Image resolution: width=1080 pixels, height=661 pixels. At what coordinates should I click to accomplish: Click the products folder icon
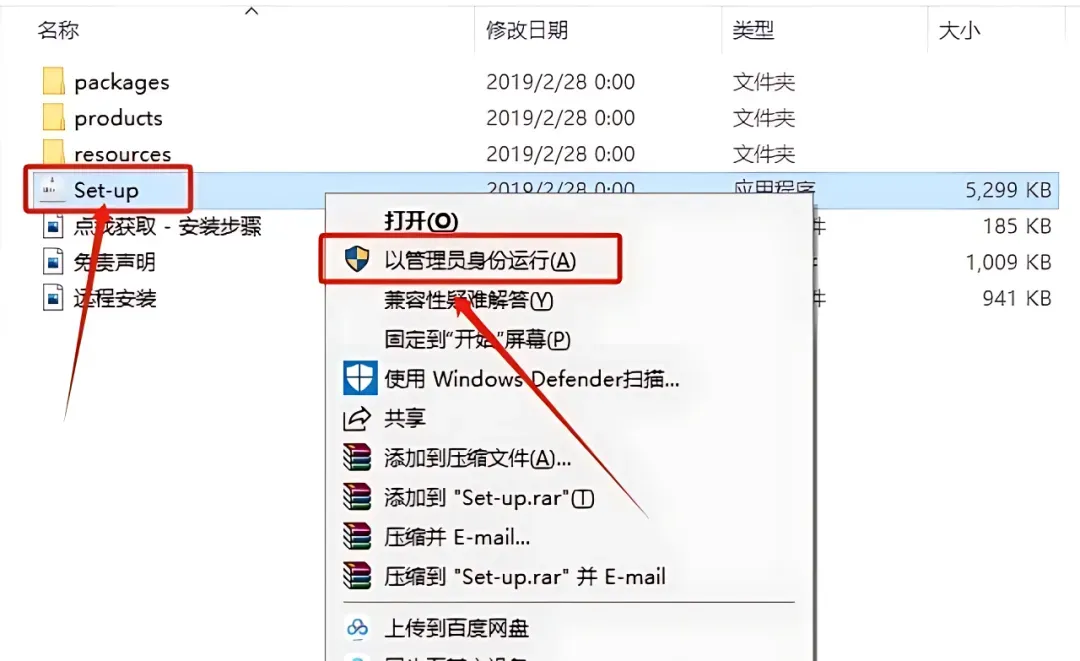click(53, 117)
